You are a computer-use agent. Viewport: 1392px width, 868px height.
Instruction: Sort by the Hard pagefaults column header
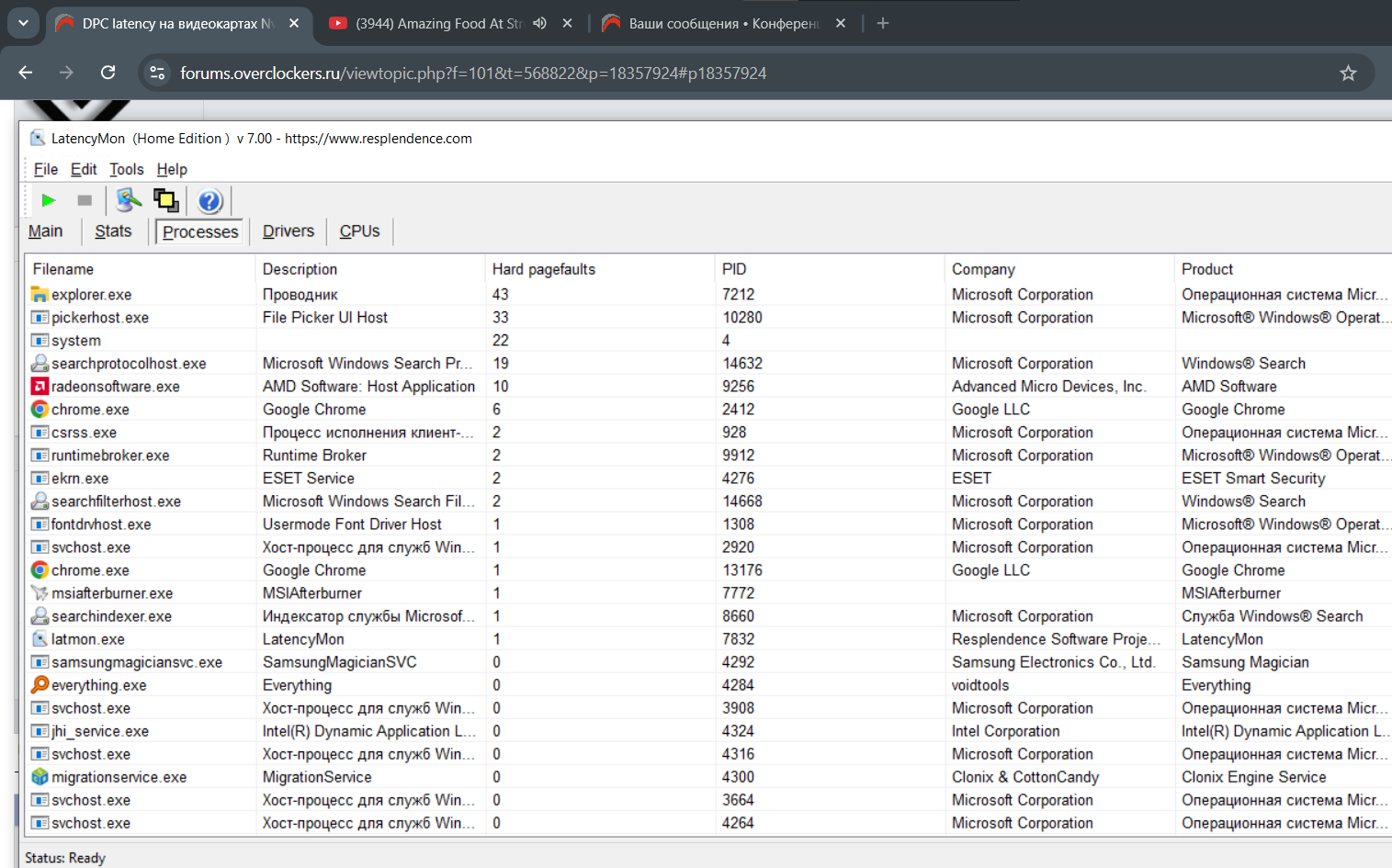(543, 269)
